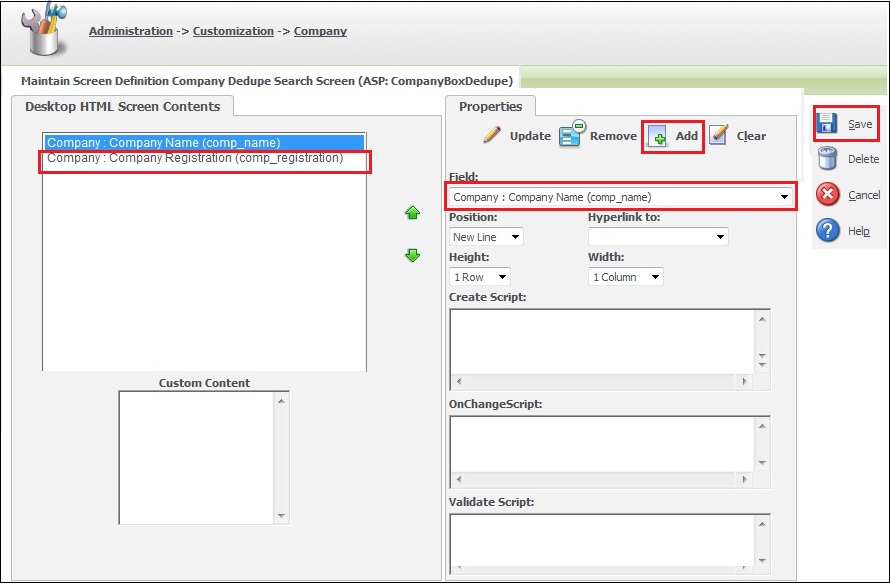Select Company Name (comp_name) list row
Image resolution: width=890 pixels, height=584 pixels.
point(204,143)
